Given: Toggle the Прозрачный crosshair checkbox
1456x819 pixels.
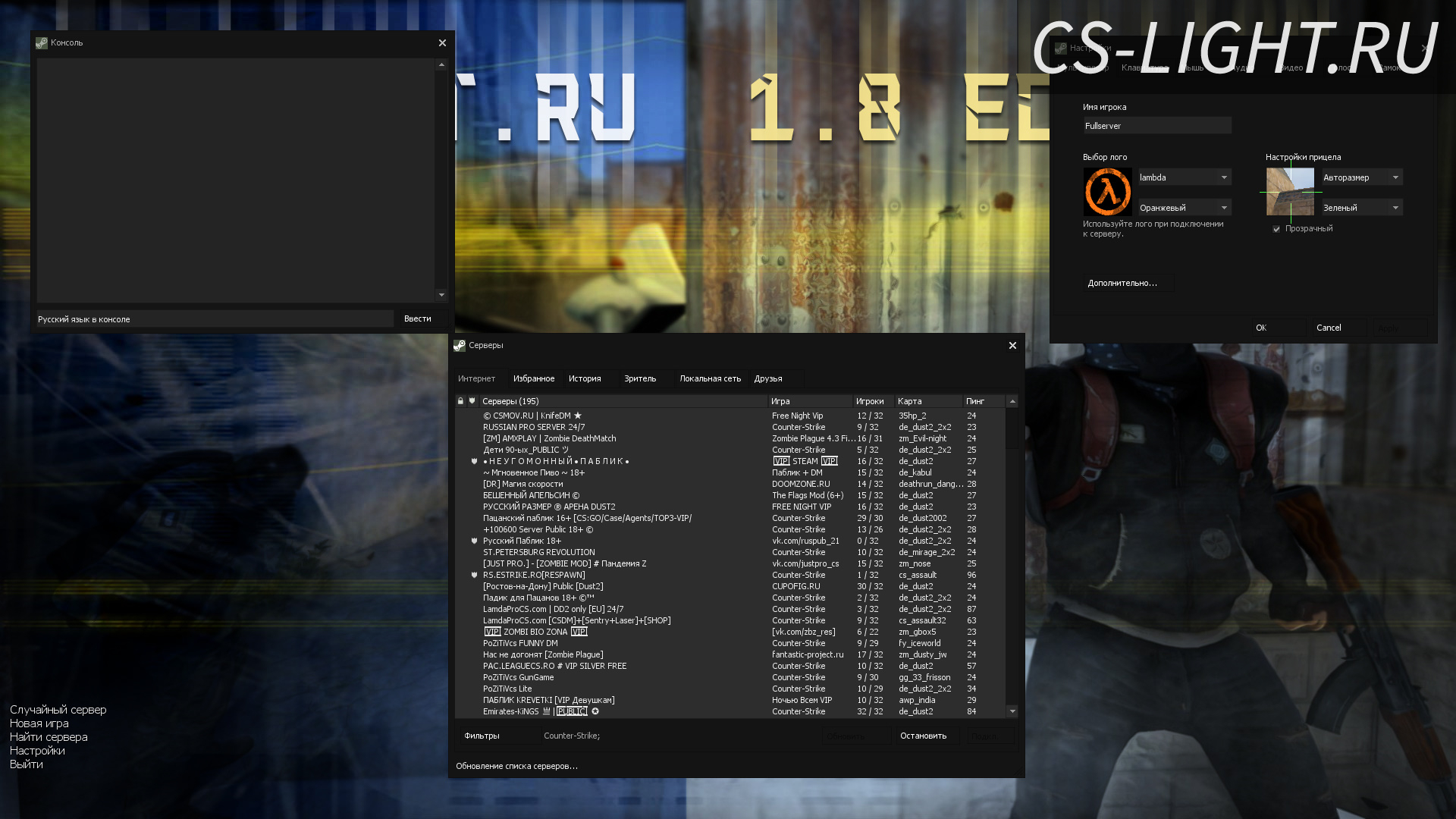Looking at the screenshot, I should click(x=1276, y=229).
